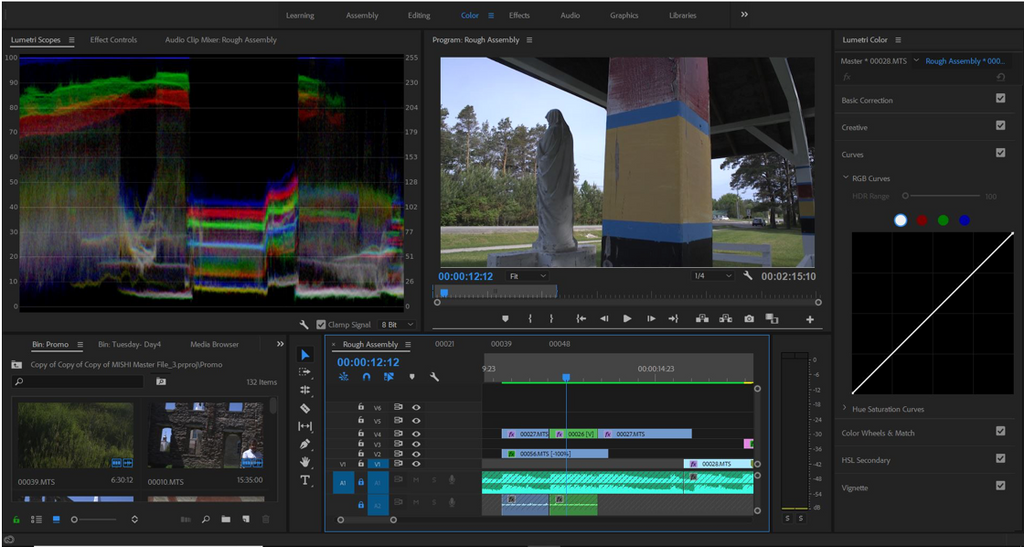1024x547 pixels.
Task: Toggle insert sequences as nests button
Action: click(x=344, y=377)
